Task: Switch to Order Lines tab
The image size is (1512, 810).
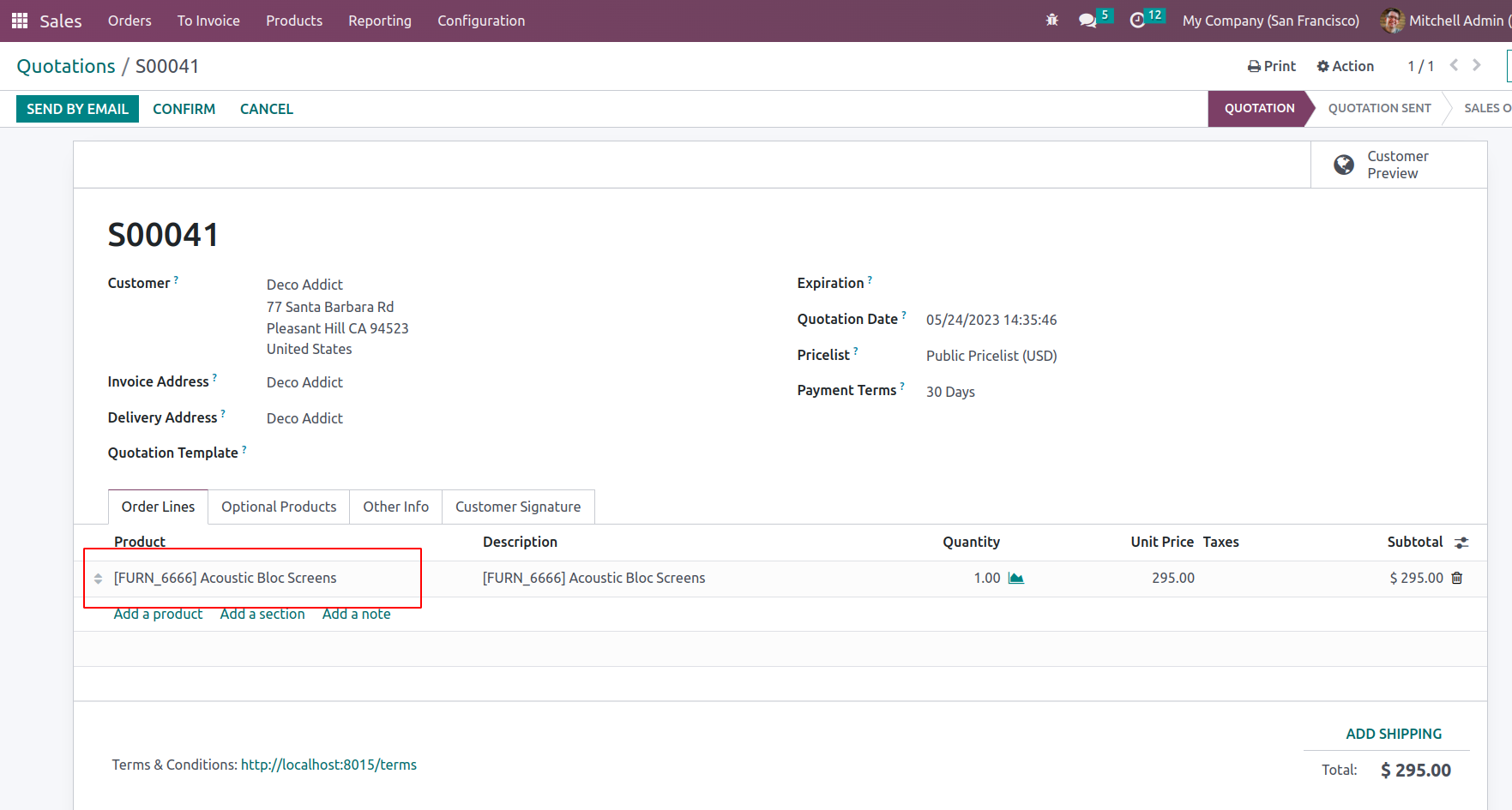Action: (159, 507)
